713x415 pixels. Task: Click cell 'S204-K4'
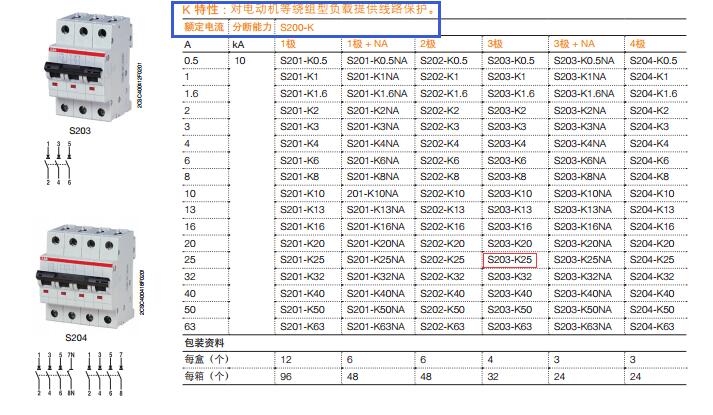(649, 144)
